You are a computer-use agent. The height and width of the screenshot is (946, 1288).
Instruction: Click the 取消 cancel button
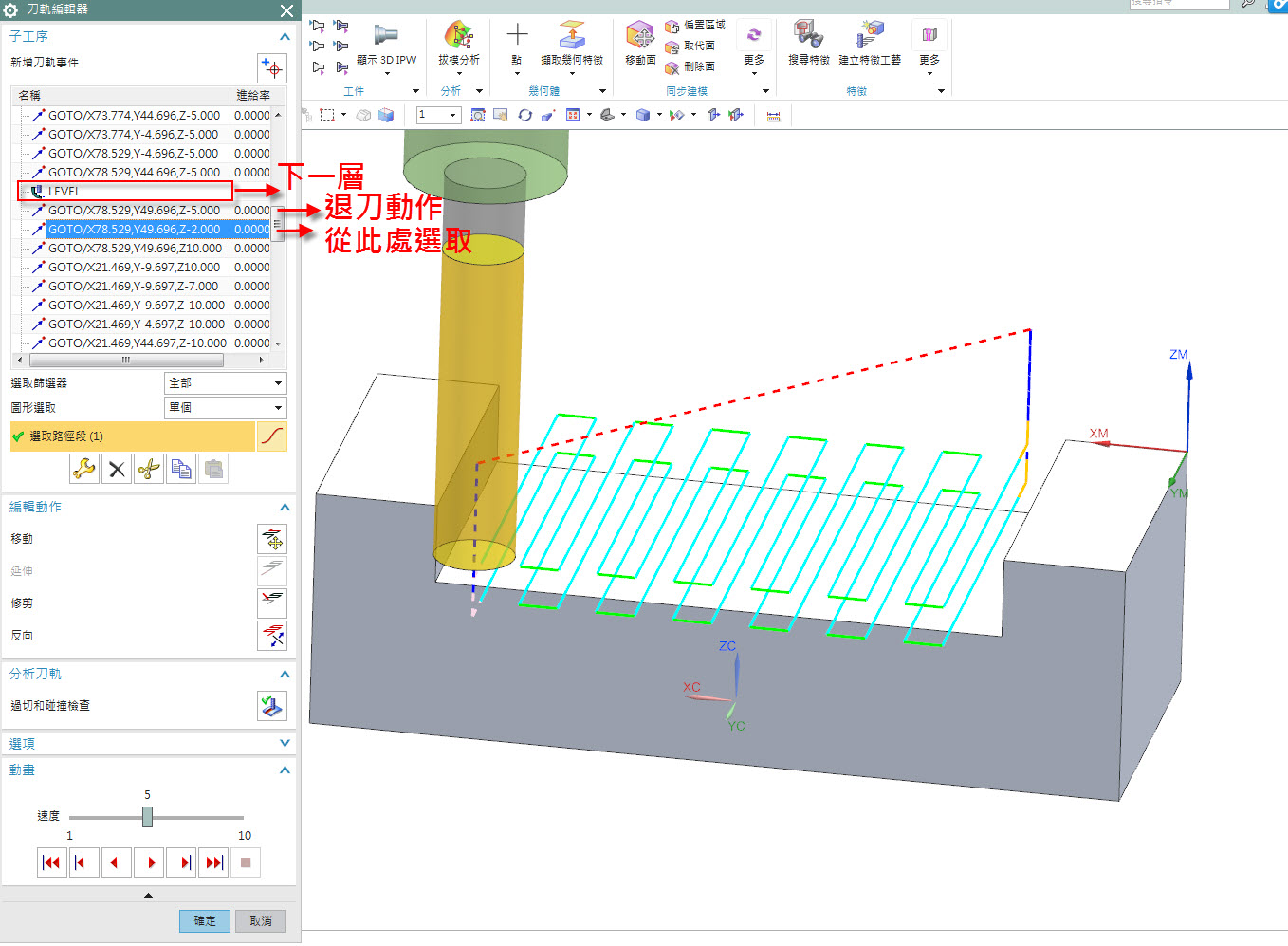[261, 920]
